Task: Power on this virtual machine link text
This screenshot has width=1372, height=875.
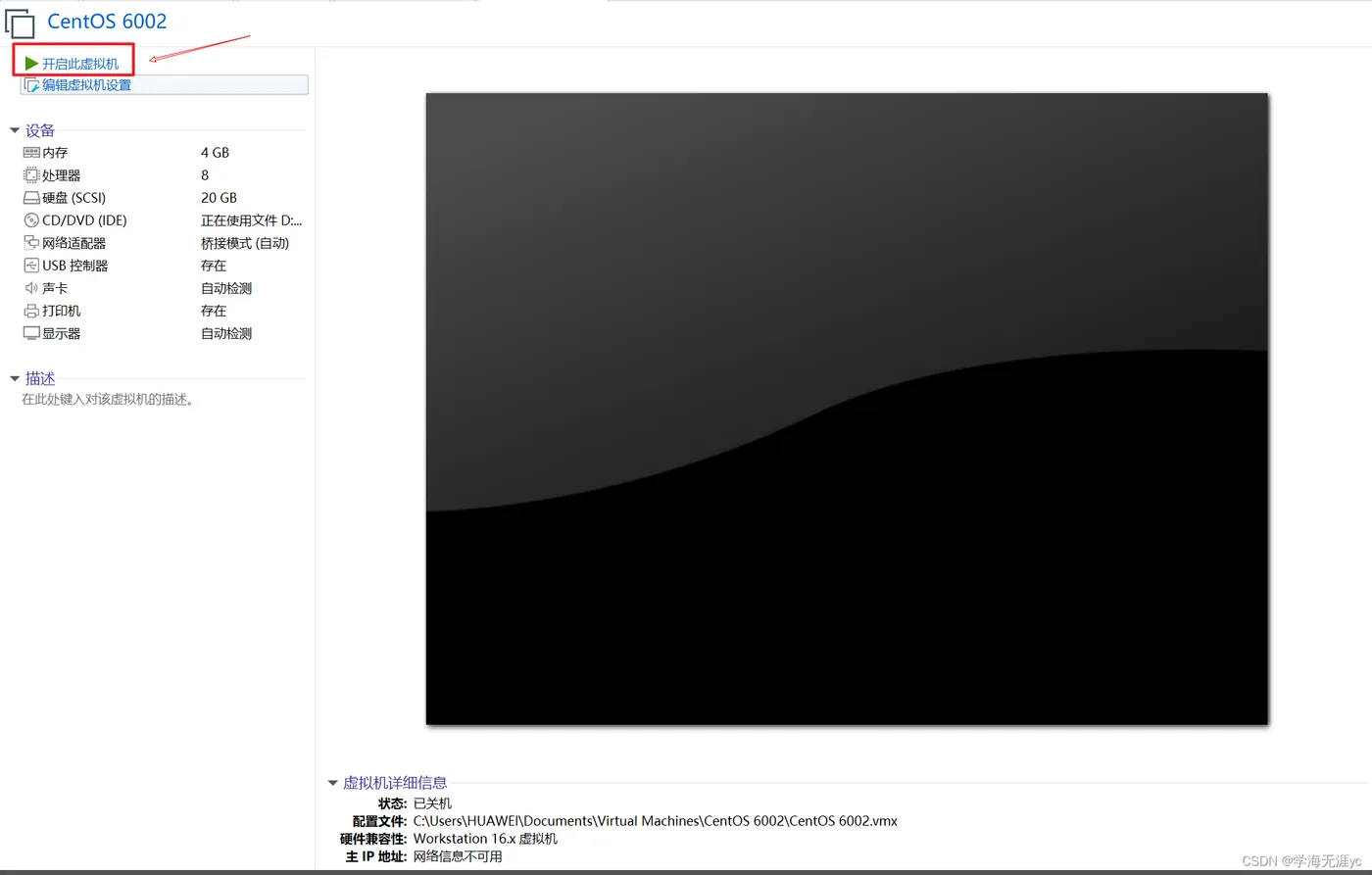Action: [x=80, y=64]
